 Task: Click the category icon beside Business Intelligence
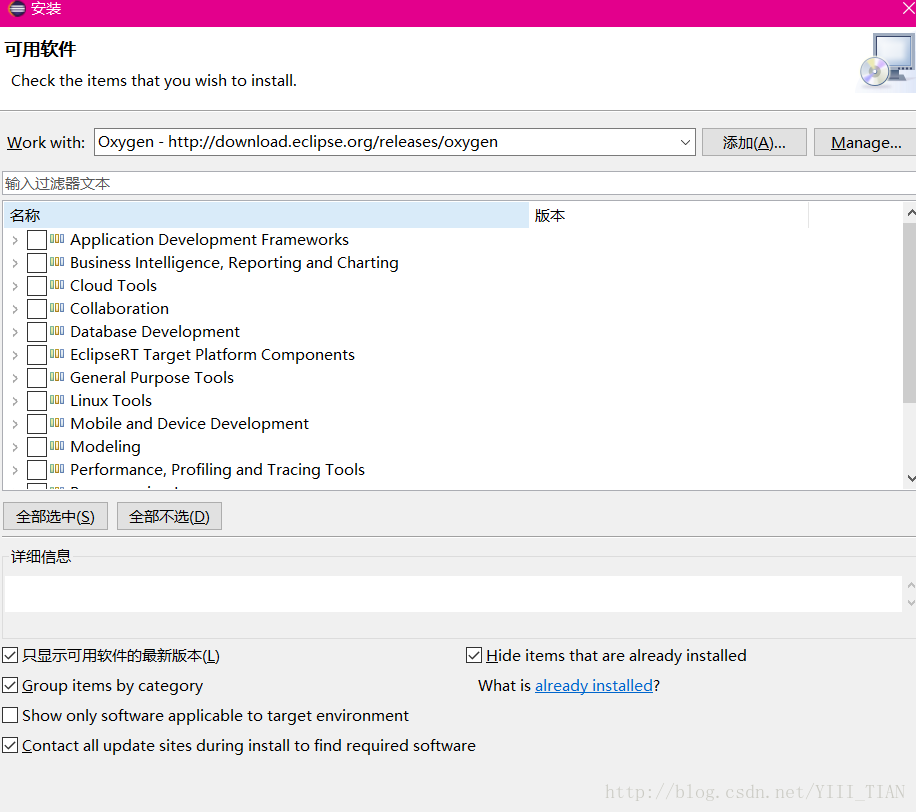pyautogui.click(x=57, y=262)
